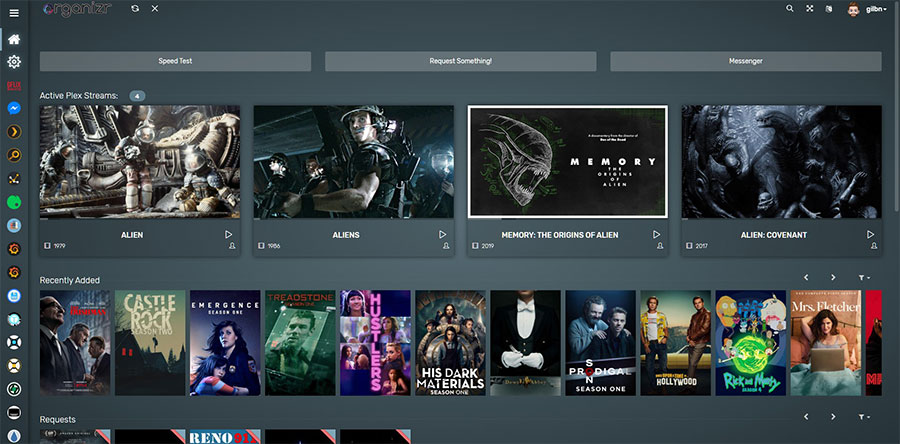900x444 pixels.
Task: Toggle fullscreen with the expand icon
Action: coord(810,8)
